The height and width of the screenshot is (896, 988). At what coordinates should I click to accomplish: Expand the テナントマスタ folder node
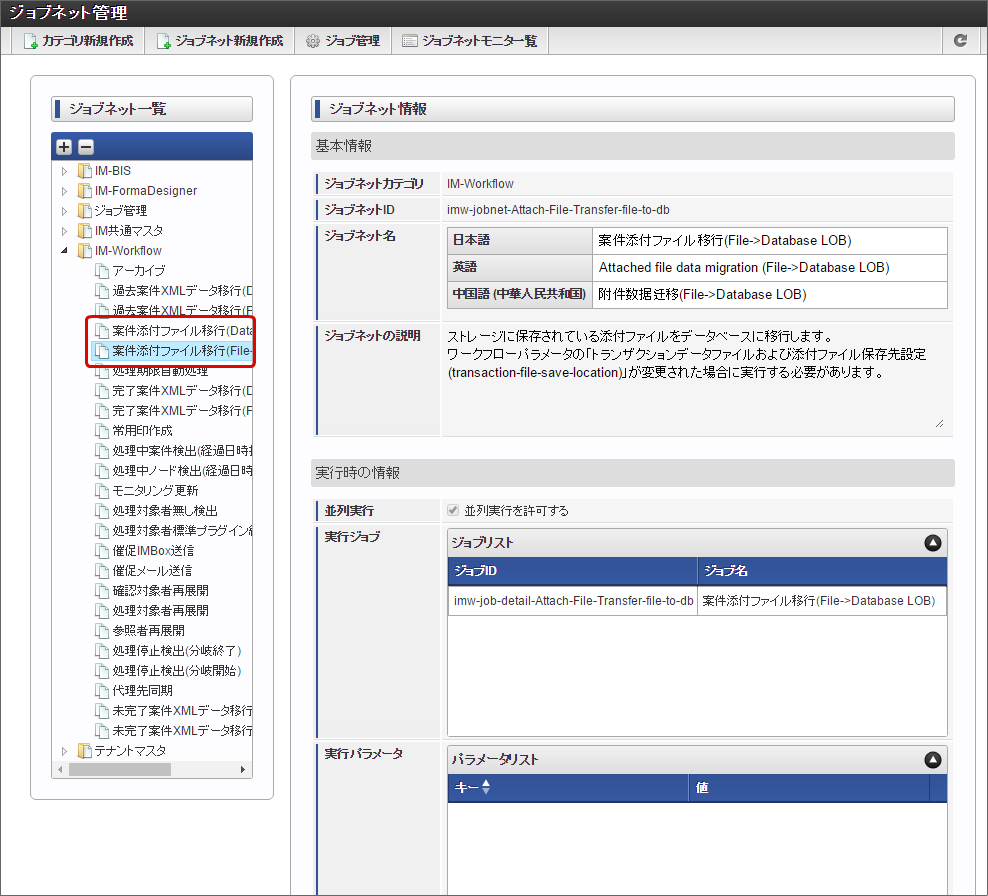64,751
